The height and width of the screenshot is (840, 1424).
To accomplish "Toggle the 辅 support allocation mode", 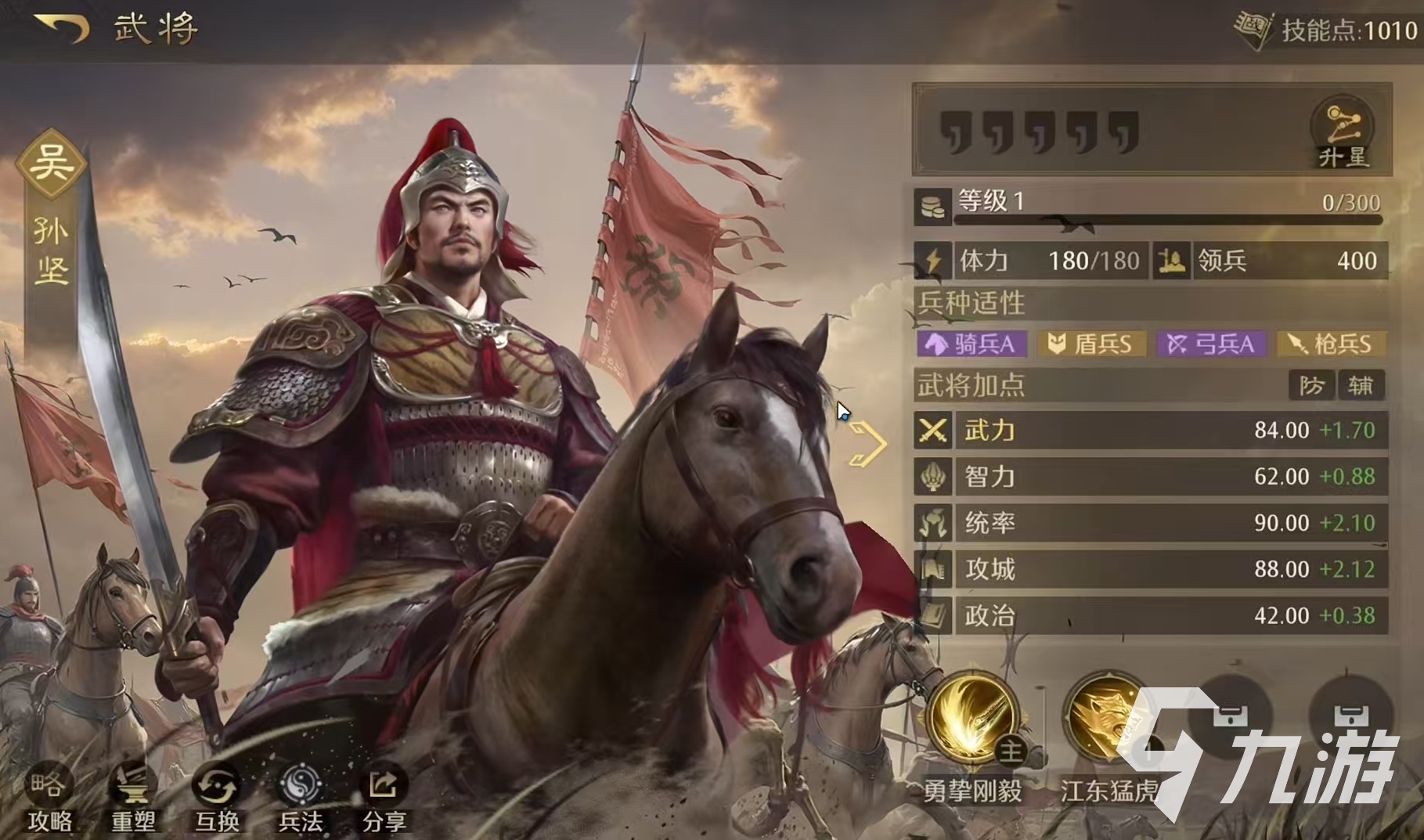I will pos(1361,385).
